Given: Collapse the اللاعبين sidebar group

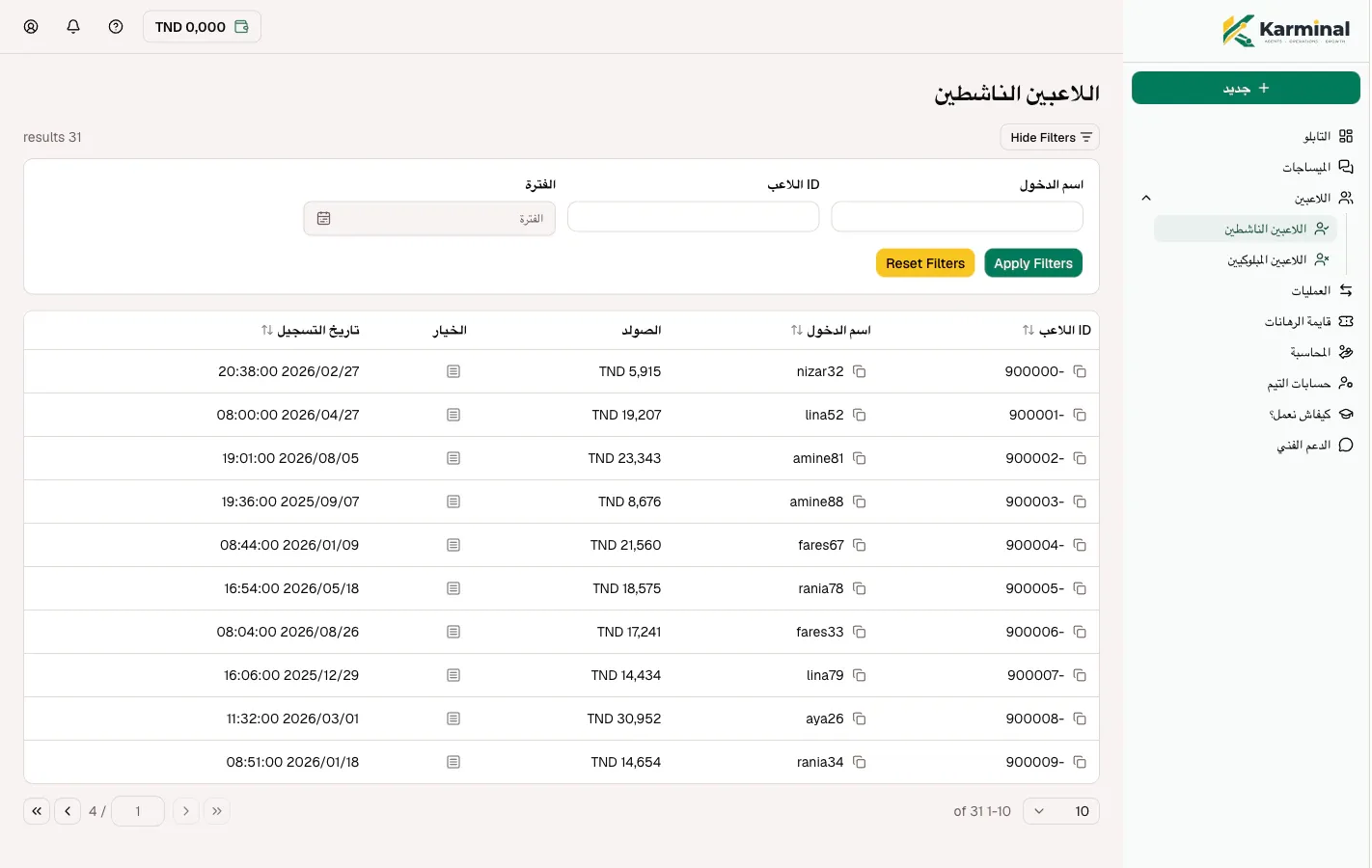Looking at the screenshot, I should point(1146,198).
